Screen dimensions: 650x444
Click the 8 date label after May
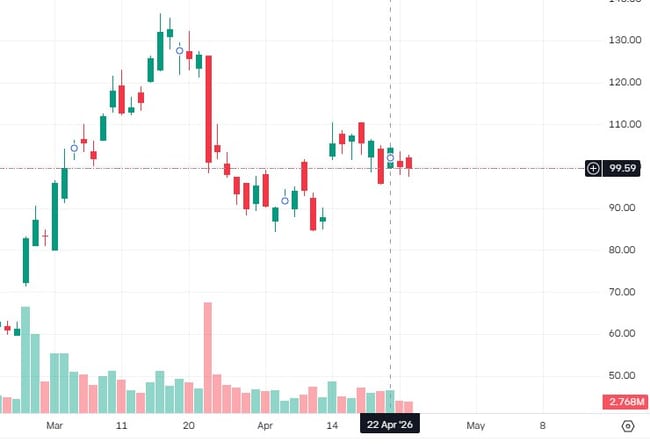point(542,426)
